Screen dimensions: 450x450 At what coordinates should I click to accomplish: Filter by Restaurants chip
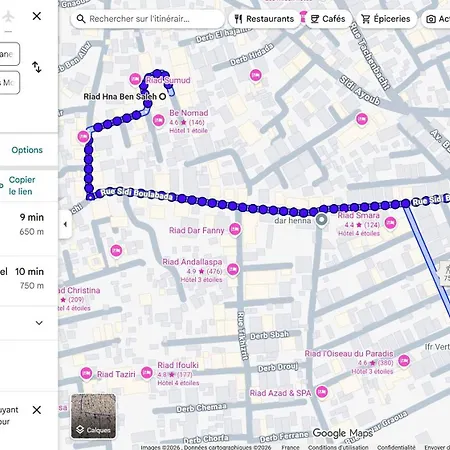[x=264, y=19]
